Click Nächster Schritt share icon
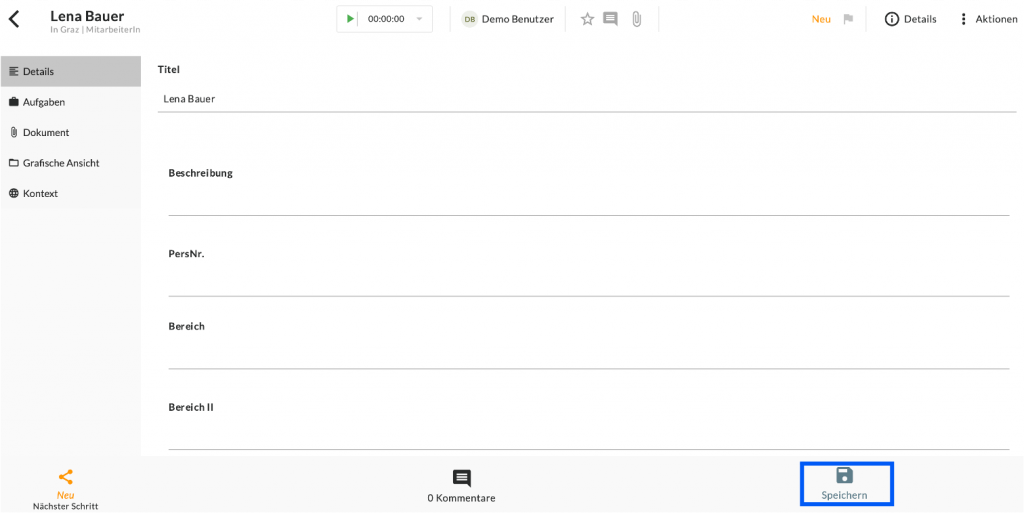Screen dimensions: 1024x513 pos(66,478)
